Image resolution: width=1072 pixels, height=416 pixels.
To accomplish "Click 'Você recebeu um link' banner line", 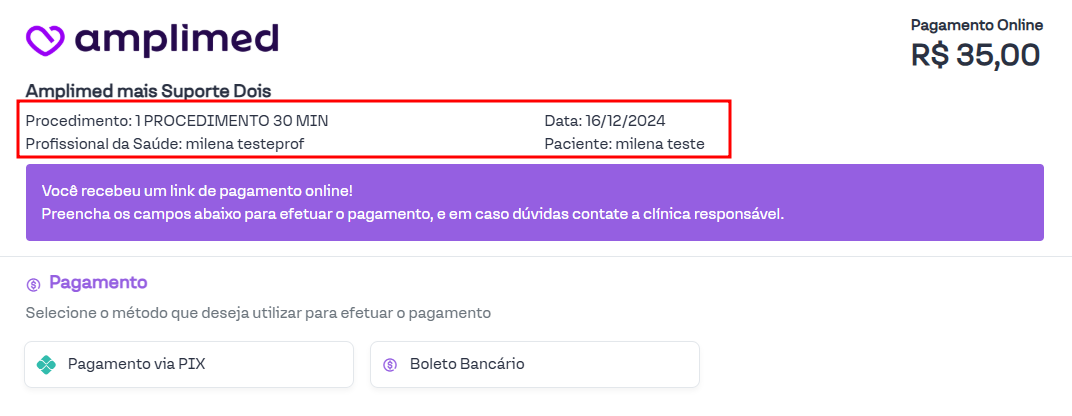I will pyautogui.click(x=197, y=190).
